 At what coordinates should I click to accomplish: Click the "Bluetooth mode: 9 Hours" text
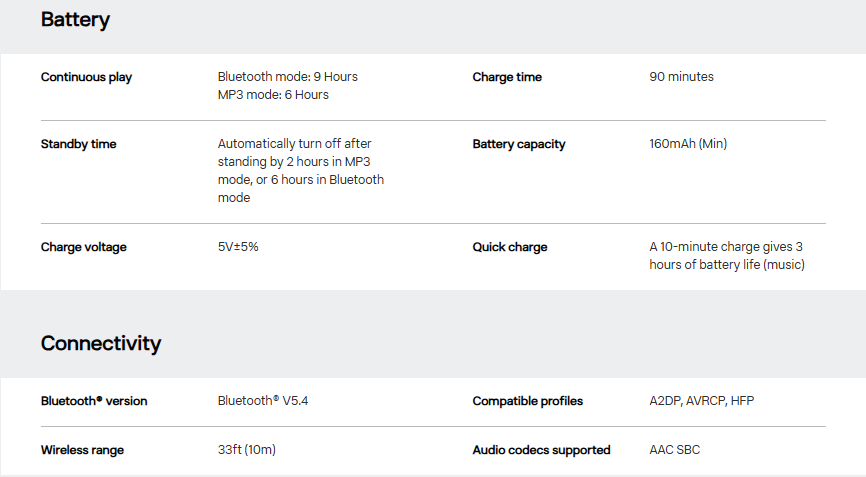(287, 77)
